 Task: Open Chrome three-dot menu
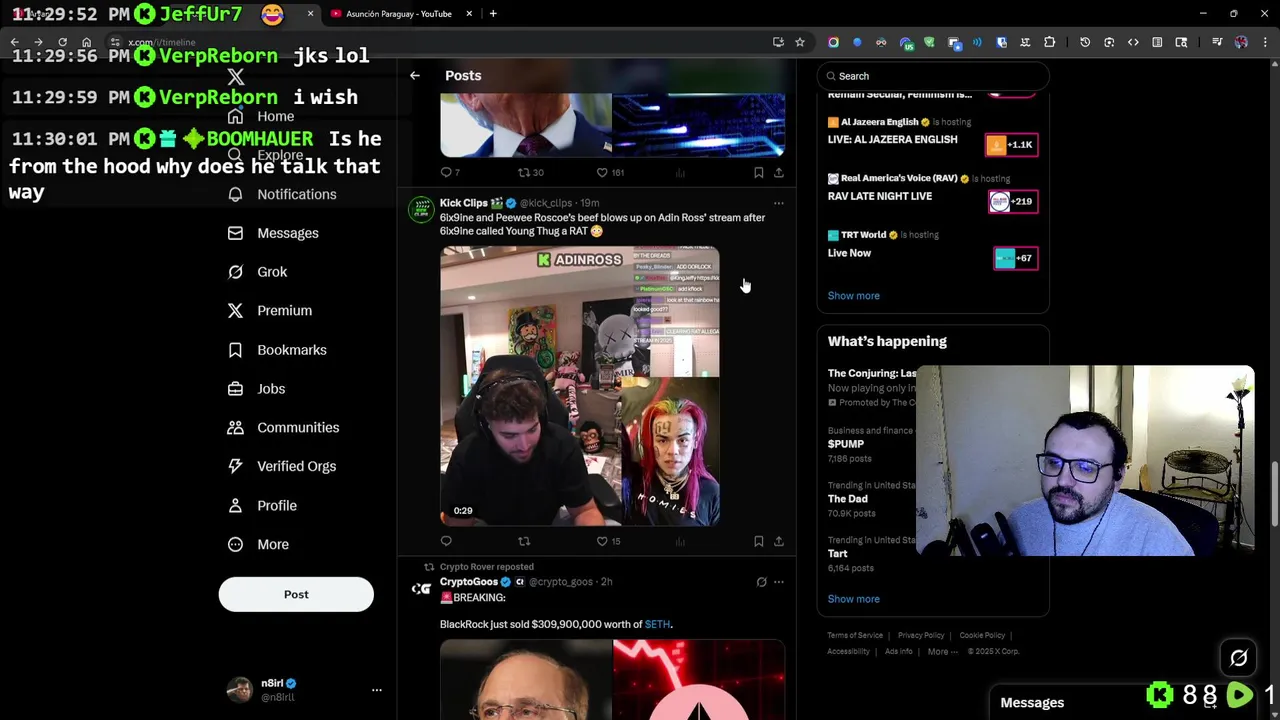1266,42
